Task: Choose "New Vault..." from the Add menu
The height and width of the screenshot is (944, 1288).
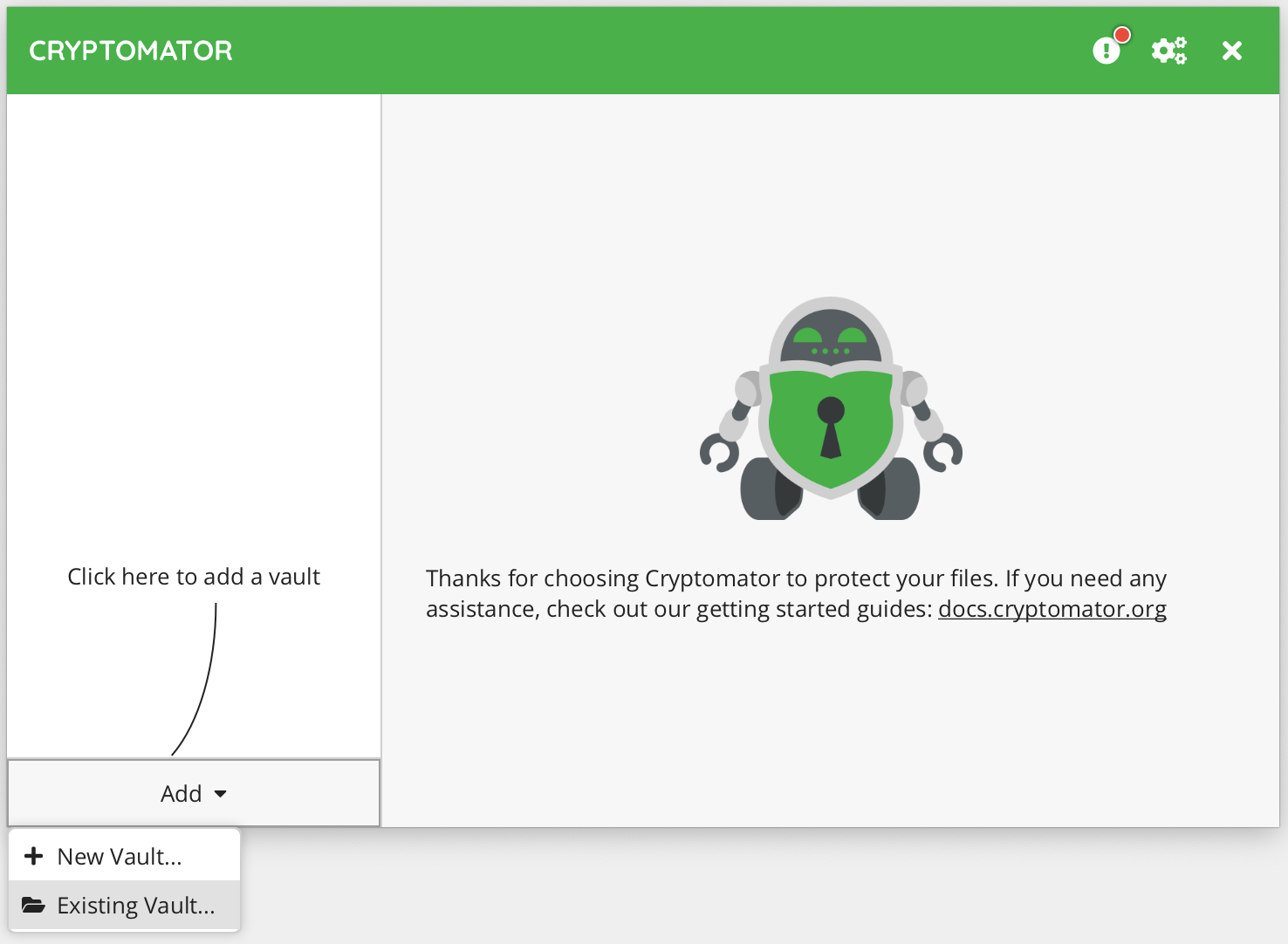Action: tap(120, 857)
